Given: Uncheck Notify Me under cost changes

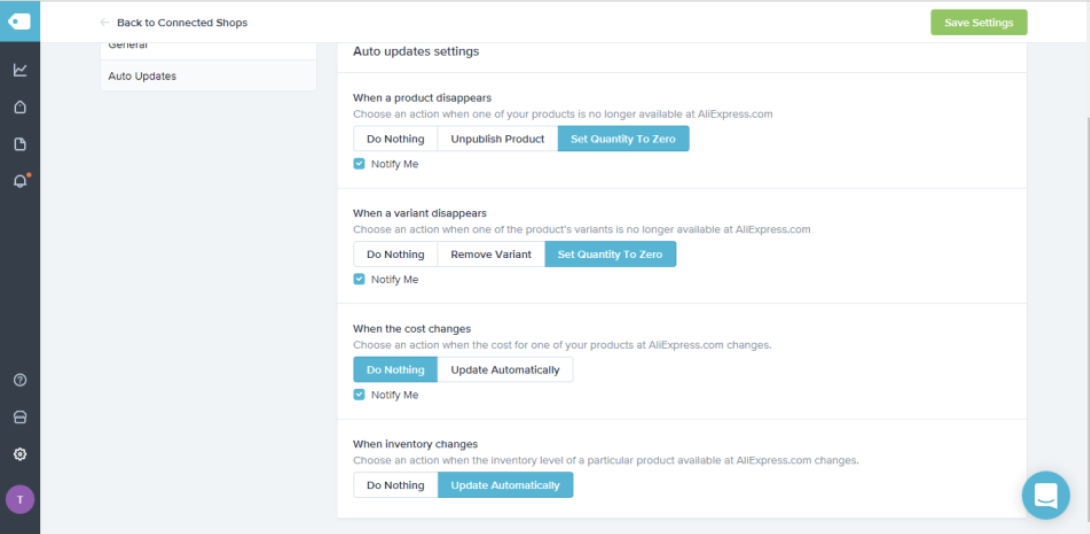Looking at the screenshot, I should (359, 395).
